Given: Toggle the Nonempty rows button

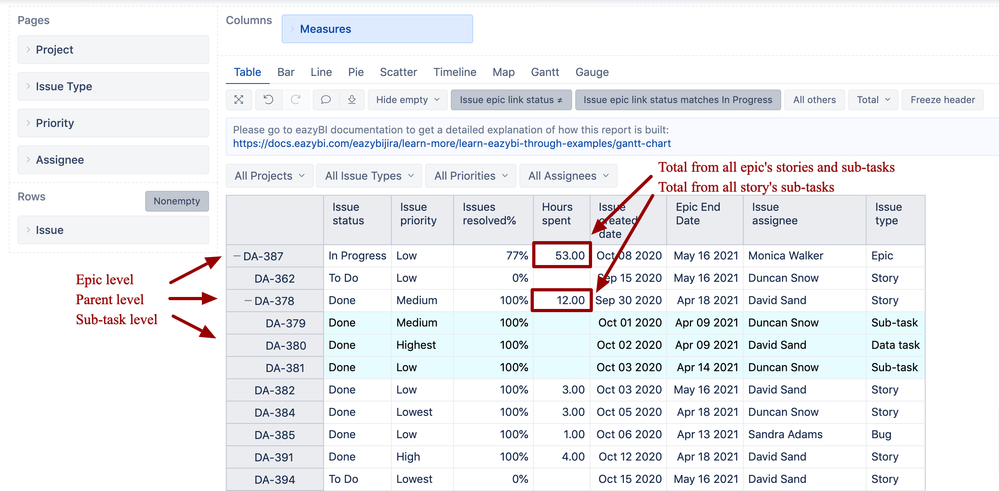Looking at the screenshot, I should 177,201.
